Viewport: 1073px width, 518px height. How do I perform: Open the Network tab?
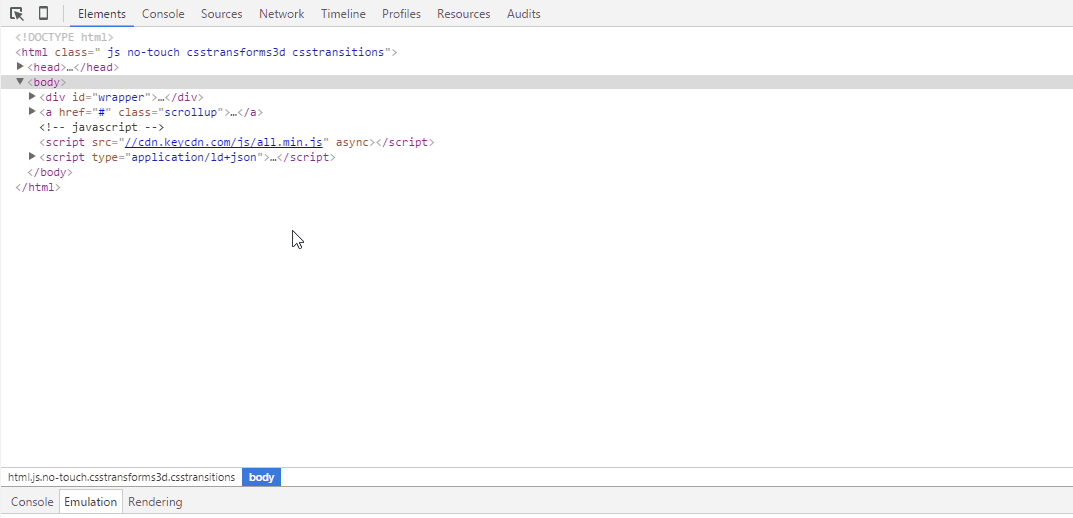coord(281,14)
